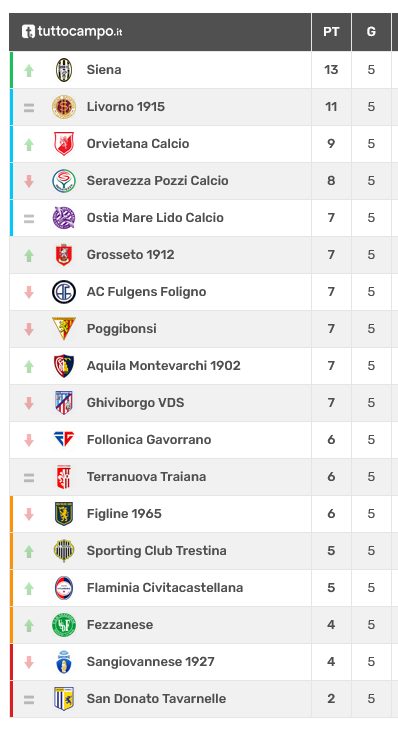This screenshot has height=729, width=398.
Task: Select the Seravezza Pozzi Calcio logo
Action: click(x=64, y=181)
